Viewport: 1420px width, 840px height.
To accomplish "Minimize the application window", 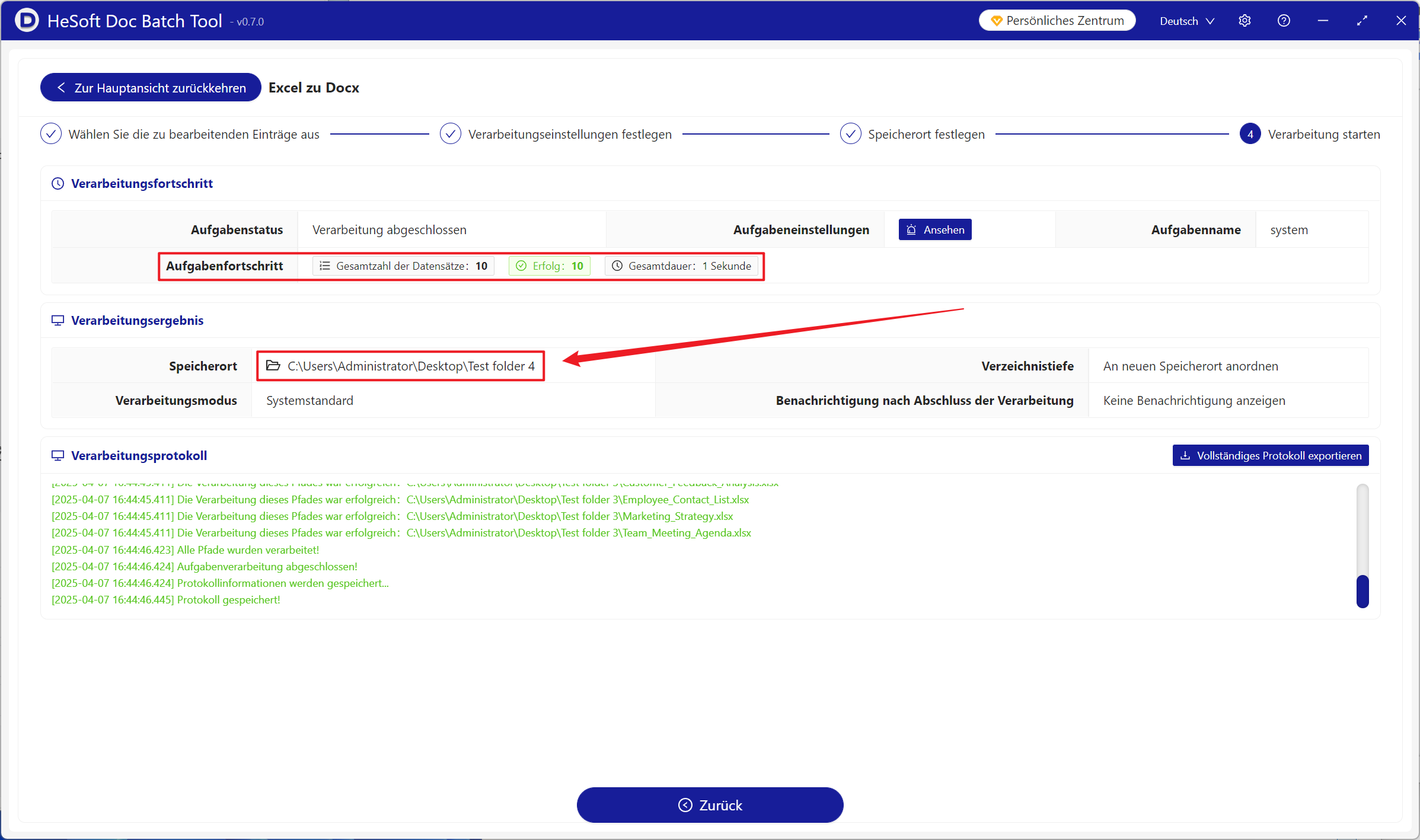I will click(1323, 21).
